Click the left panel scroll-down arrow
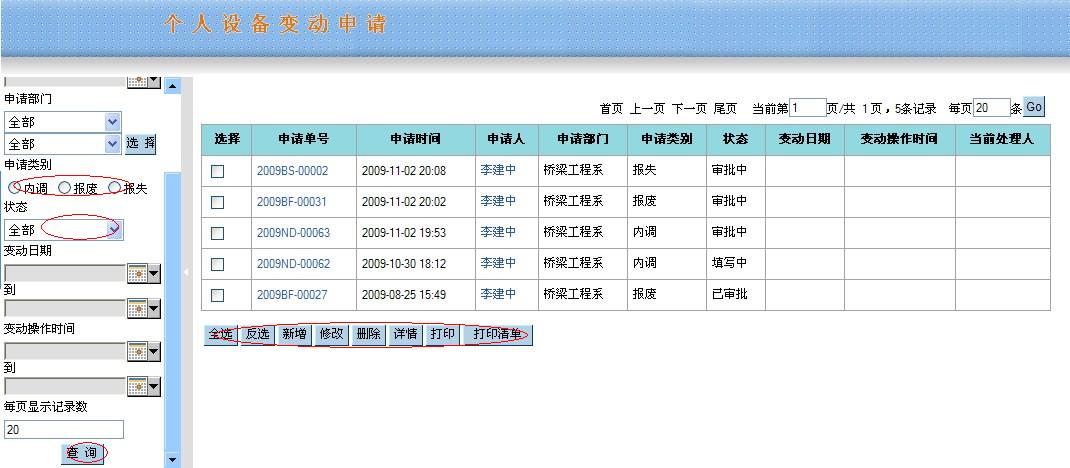The image size is (1070, 468). (172, 459)
